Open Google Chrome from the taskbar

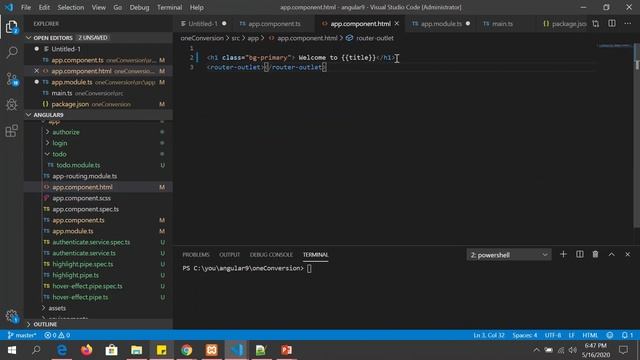[x=187, y=350]
